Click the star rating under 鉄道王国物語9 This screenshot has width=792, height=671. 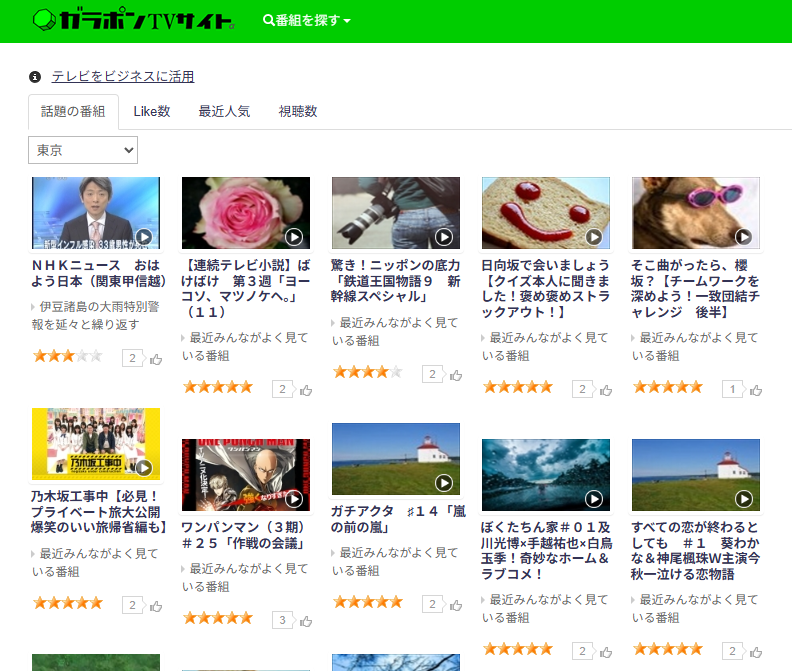368,372
